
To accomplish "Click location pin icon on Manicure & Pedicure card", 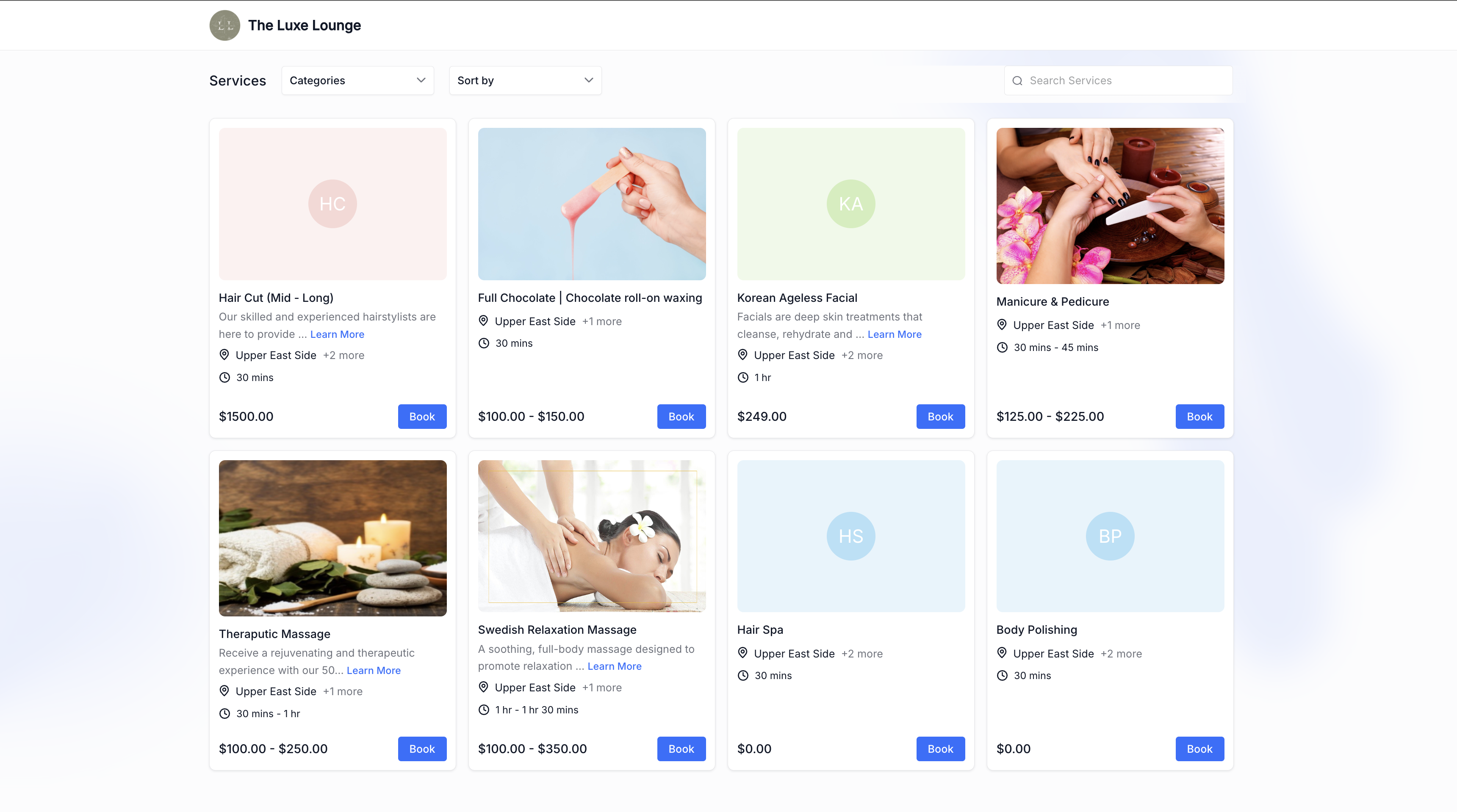I will tap(1002, 325).
